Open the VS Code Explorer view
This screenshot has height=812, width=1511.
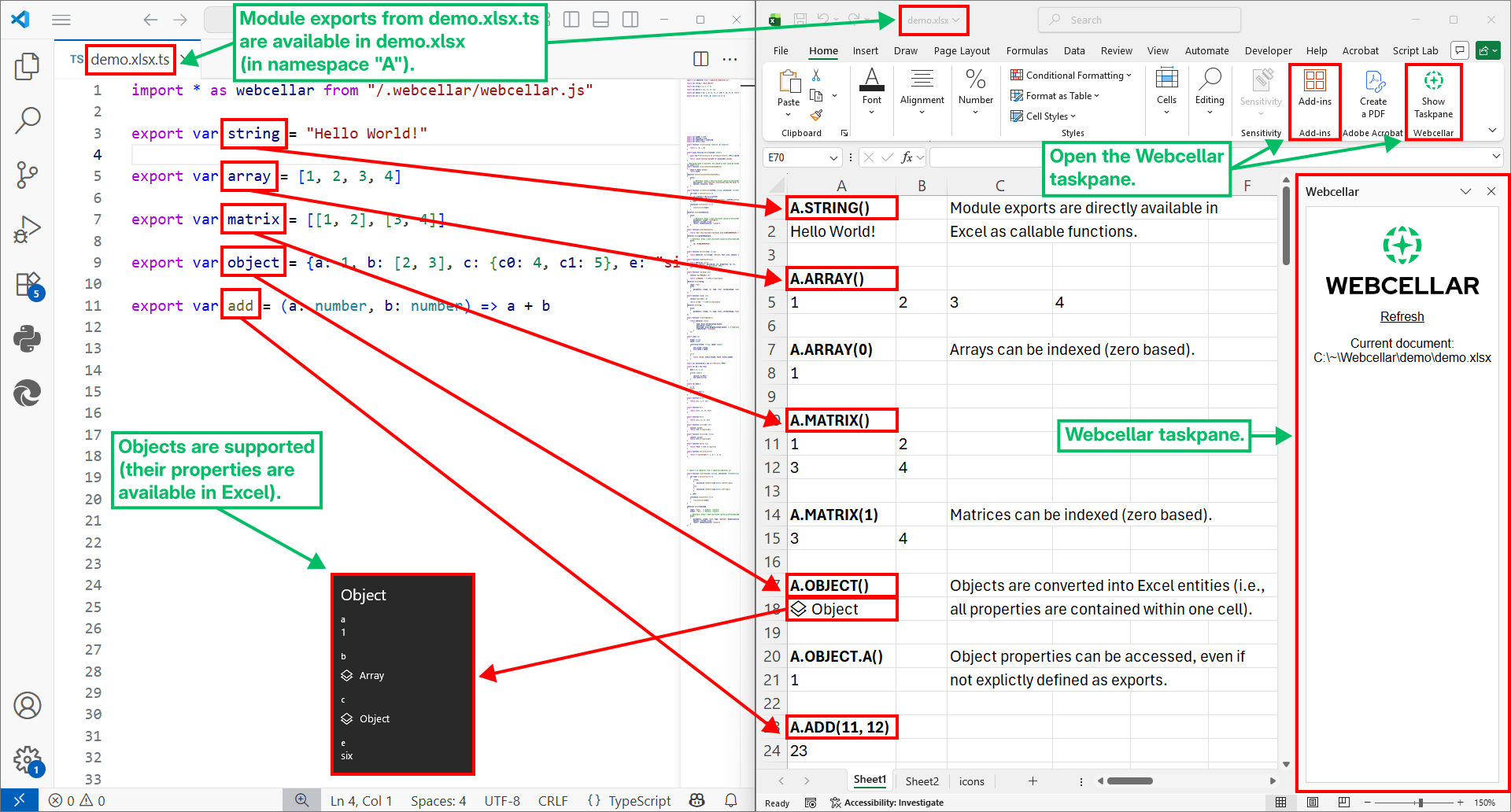pyautogui.click(x=28, y=67)
